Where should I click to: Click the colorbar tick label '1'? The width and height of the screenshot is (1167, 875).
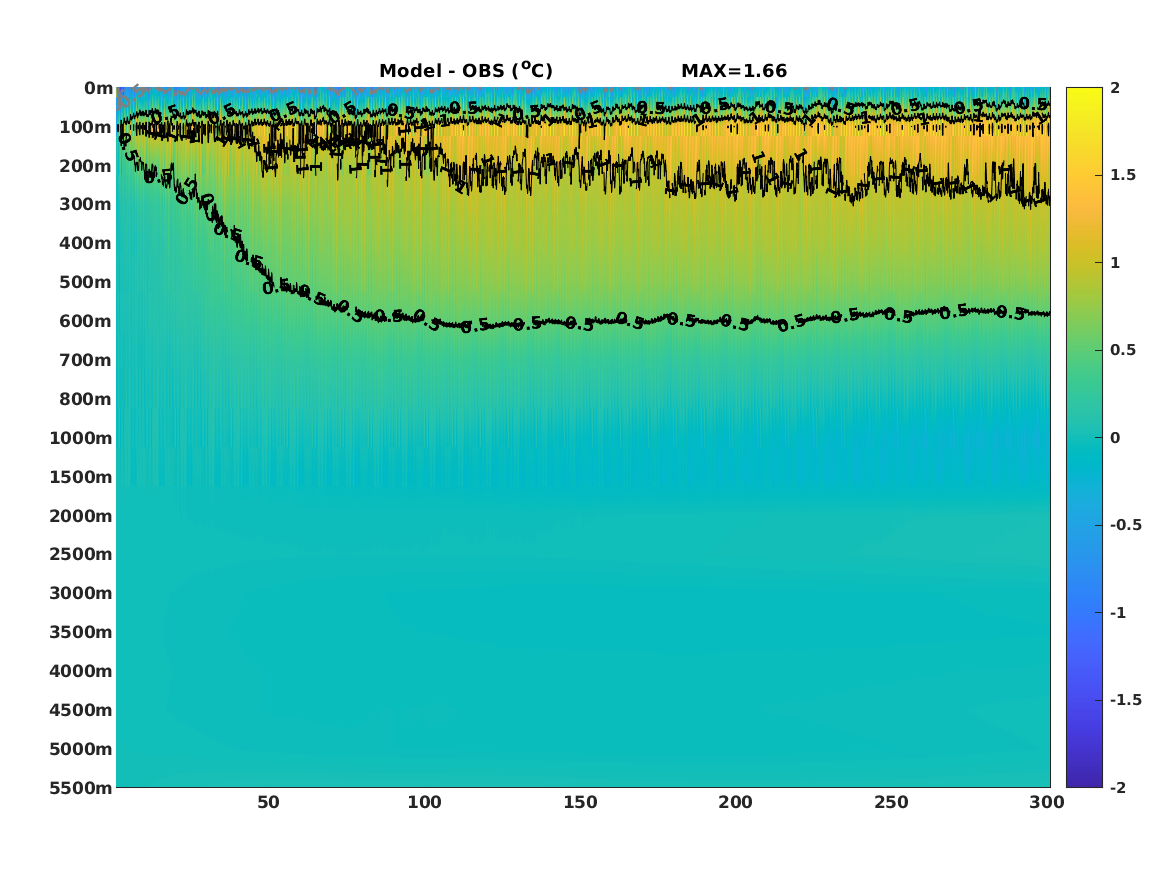click(x=1115, y=263)
